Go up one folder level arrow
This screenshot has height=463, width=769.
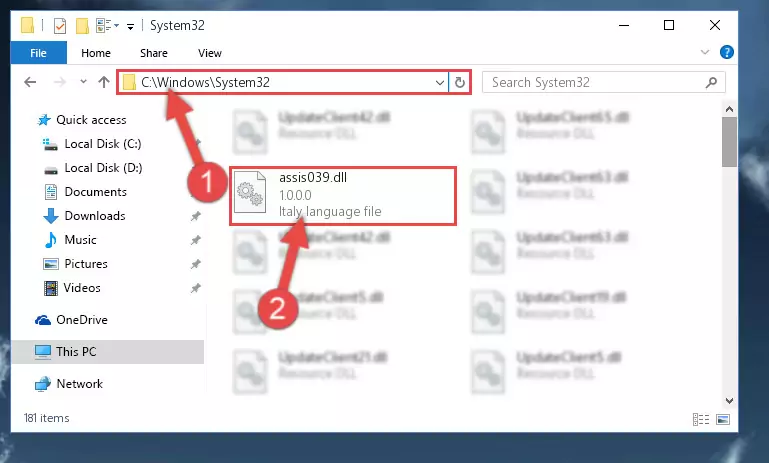click(103, 82)
